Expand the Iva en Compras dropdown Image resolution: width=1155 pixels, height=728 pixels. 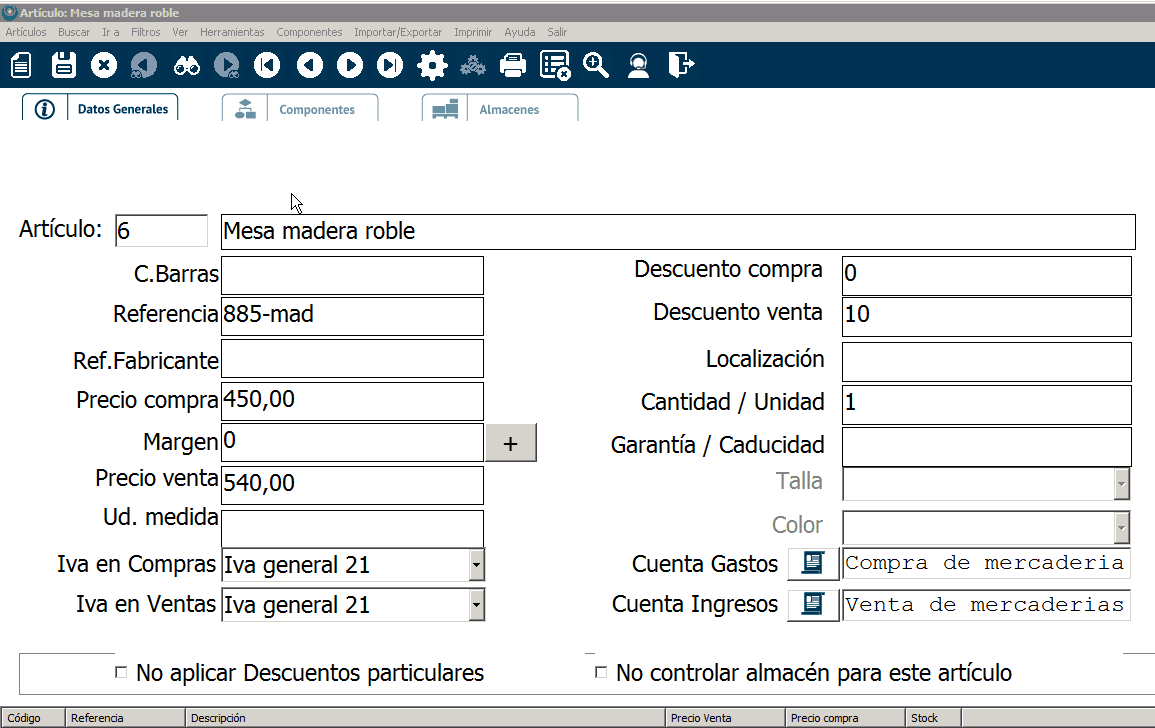pos(476,565)
